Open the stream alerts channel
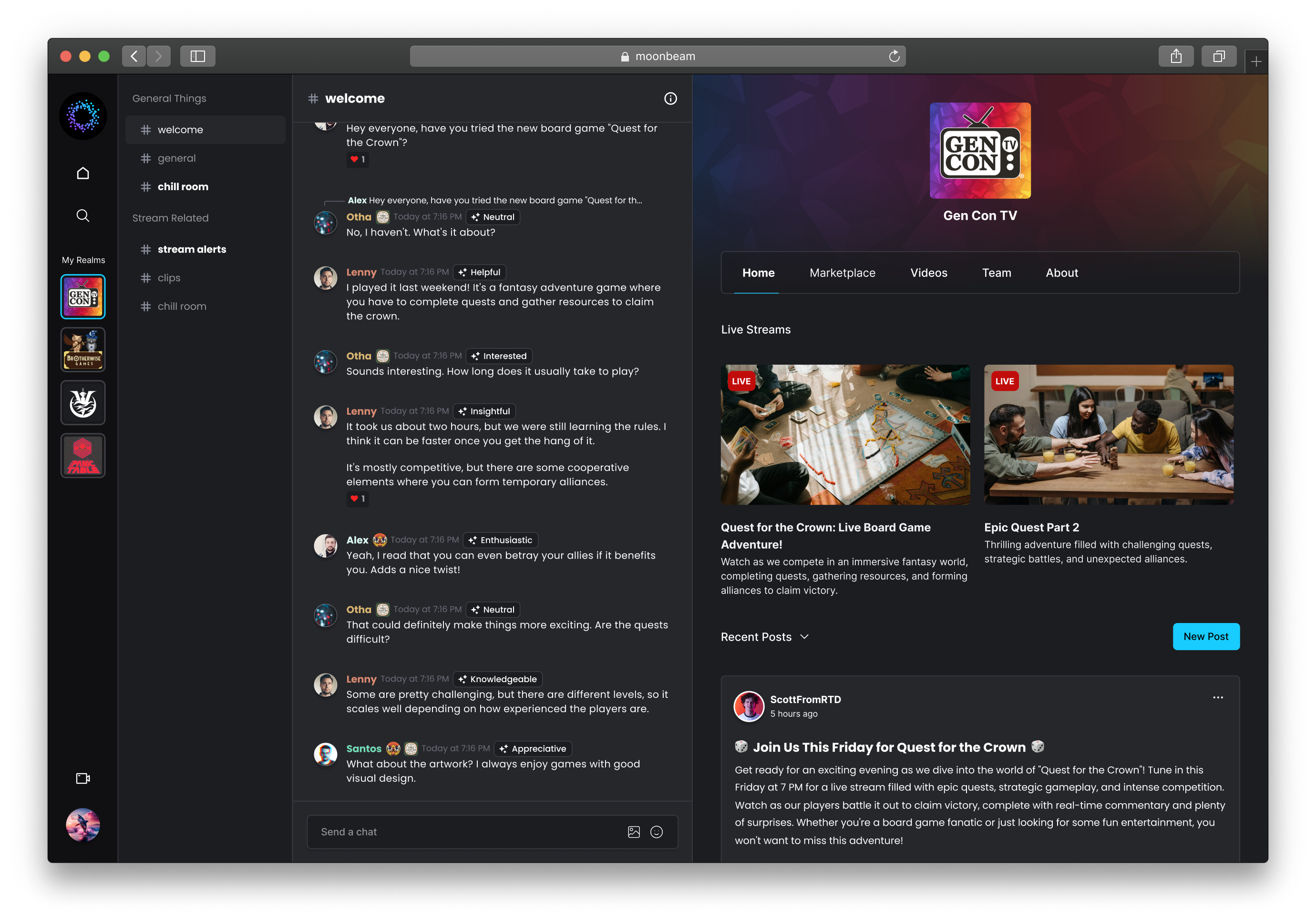Viewport: 1316px width, 920px height. pyautogui.click(x=191, y=249)
